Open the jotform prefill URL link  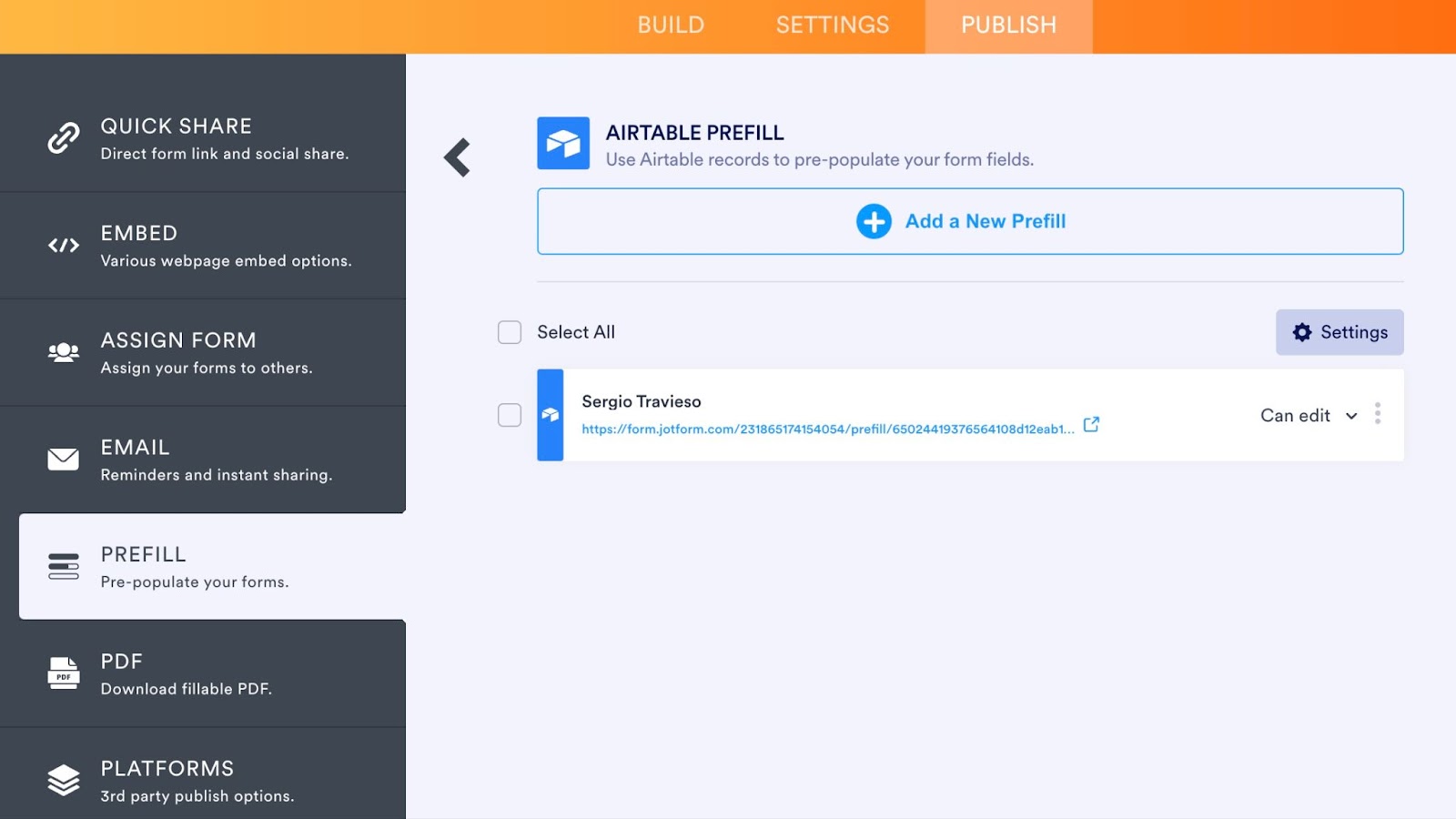828,429
